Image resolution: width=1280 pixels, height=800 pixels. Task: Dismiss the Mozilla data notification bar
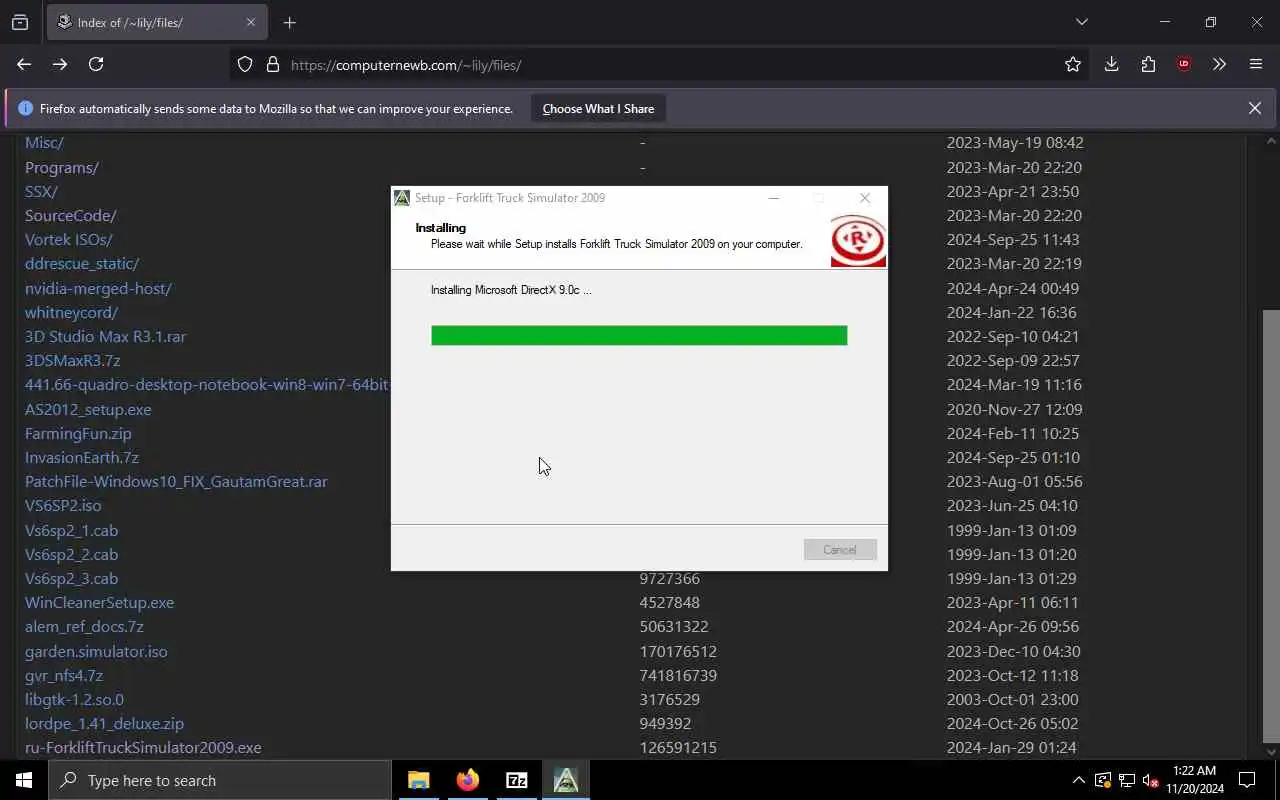point(1255,108)
